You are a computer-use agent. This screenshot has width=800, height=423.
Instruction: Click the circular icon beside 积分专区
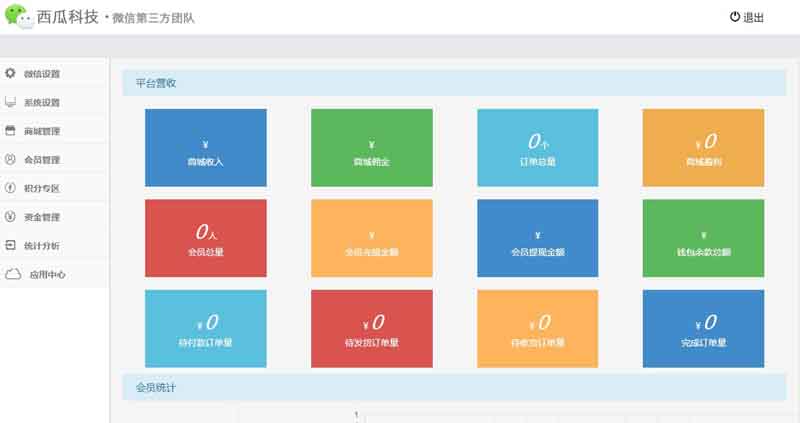tap(10, 188)
